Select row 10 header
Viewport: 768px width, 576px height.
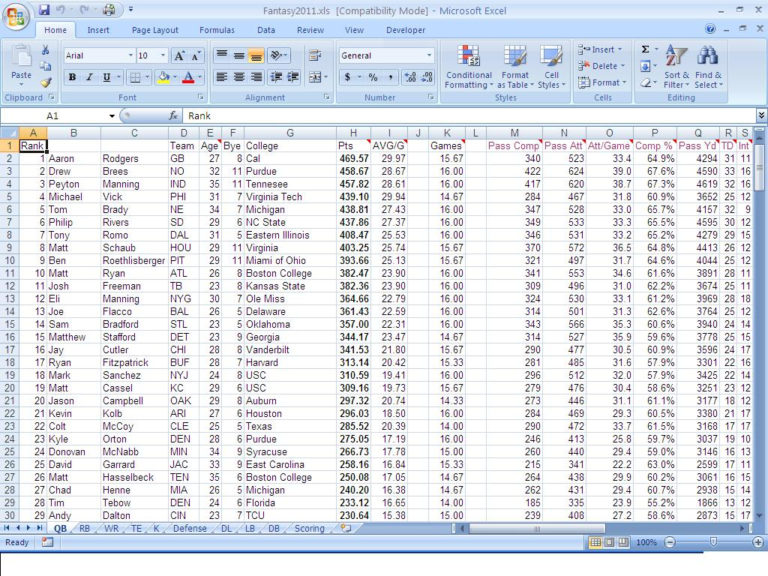pos(9,261)
